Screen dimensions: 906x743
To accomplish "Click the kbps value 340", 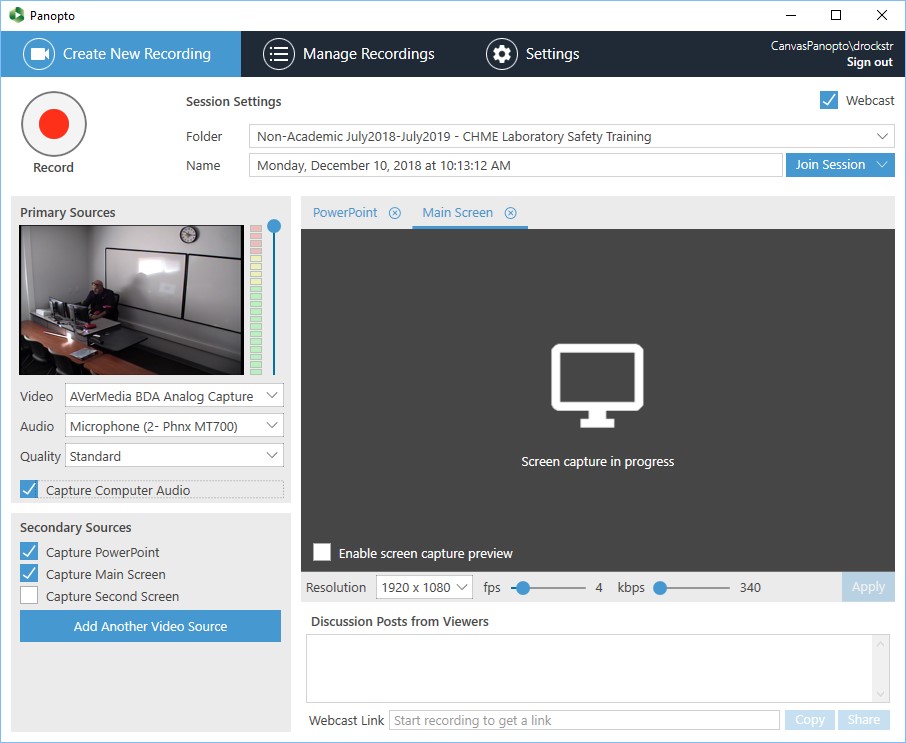I will click(750, 588).
